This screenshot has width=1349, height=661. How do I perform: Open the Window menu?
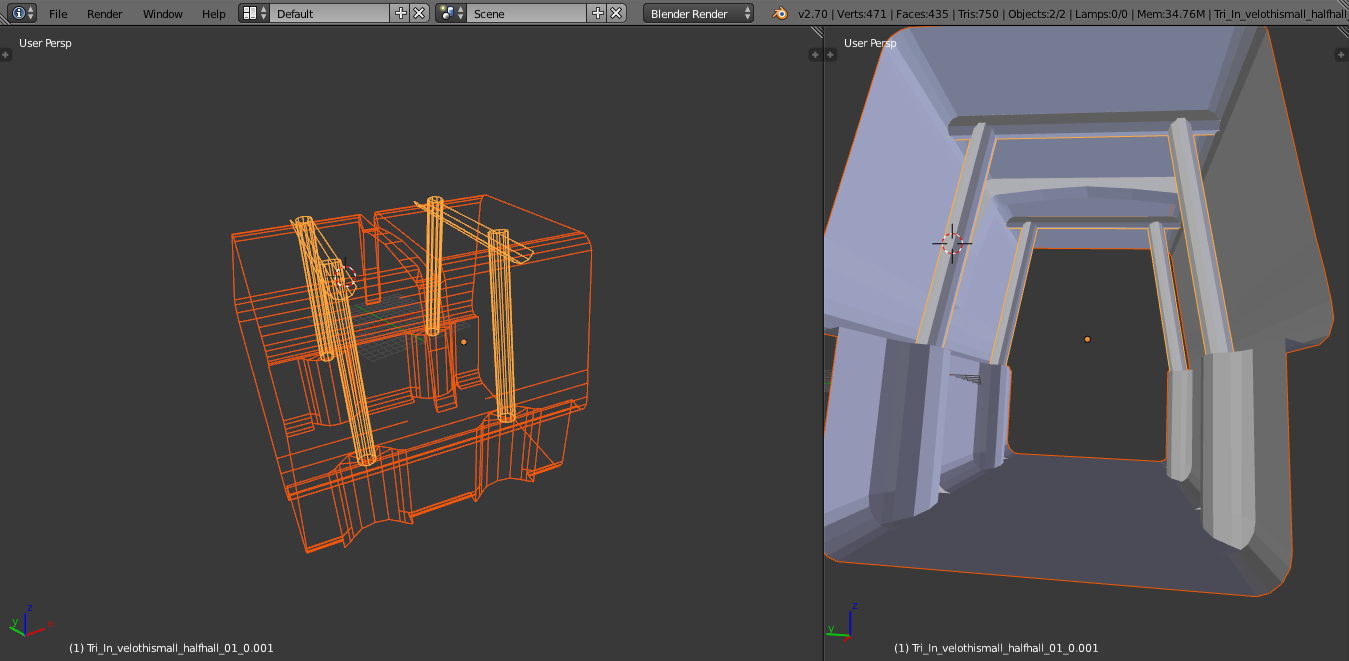(x=162, y=14)
